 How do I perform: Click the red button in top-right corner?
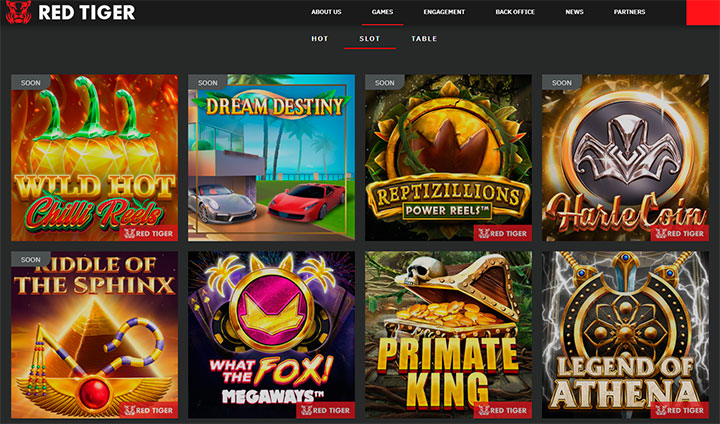click(x=703, y=12)
